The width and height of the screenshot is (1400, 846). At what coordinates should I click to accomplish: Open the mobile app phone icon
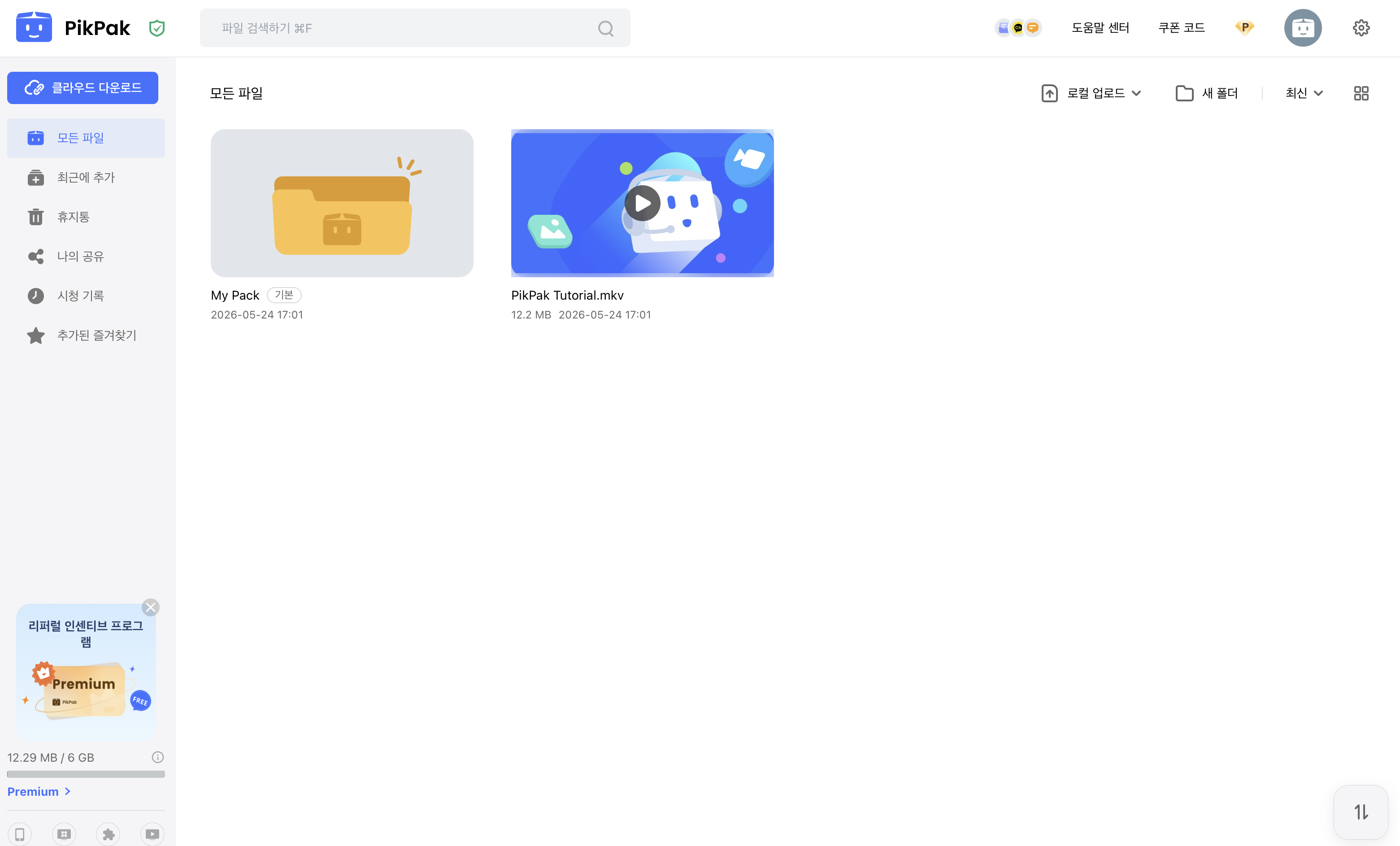[20, 833]
